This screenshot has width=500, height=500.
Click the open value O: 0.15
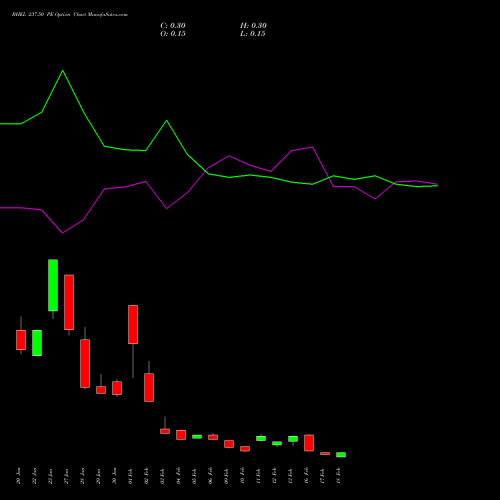173,34
